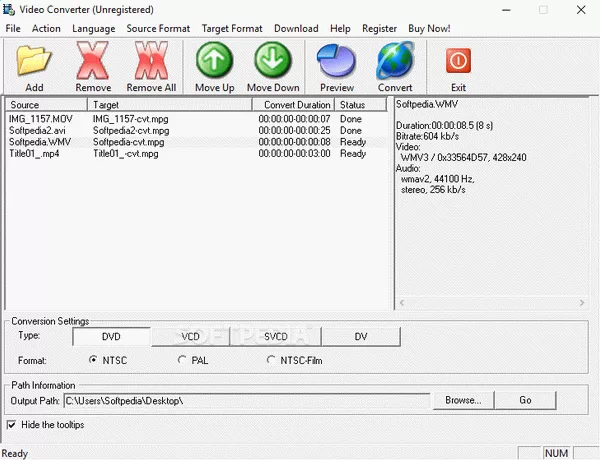600x460 pixels.
Task: Click the red Remove X icon
Action: [x=93, y=60]
